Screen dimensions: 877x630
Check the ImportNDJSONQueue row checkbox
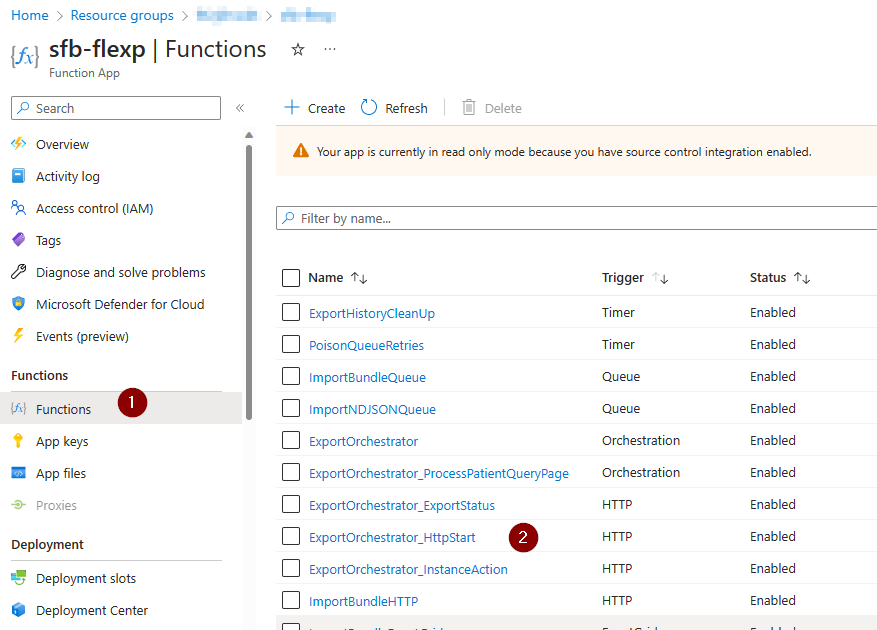click(291, 408)
